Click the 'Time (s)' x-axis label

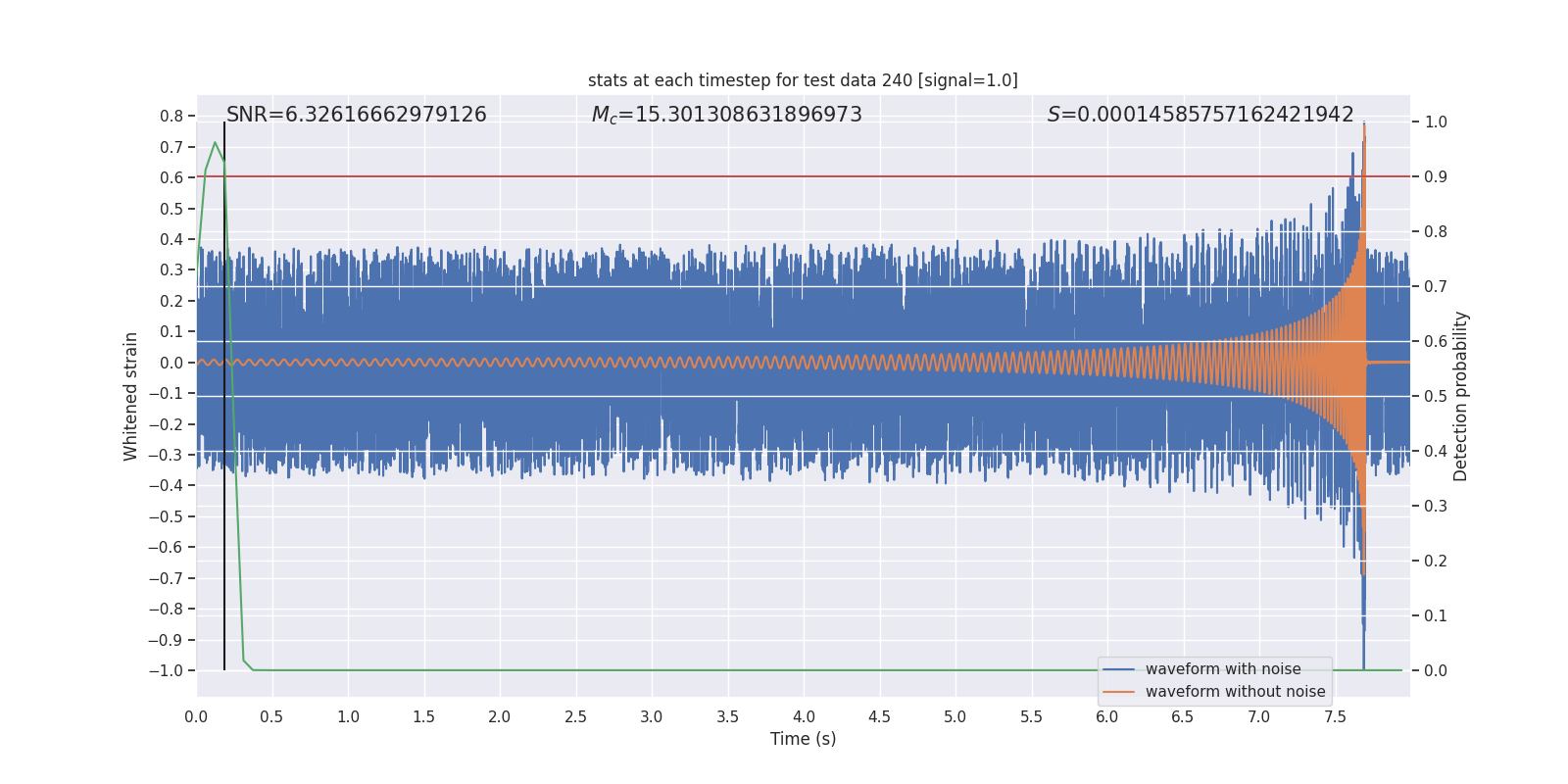click(x=803, y=739)
